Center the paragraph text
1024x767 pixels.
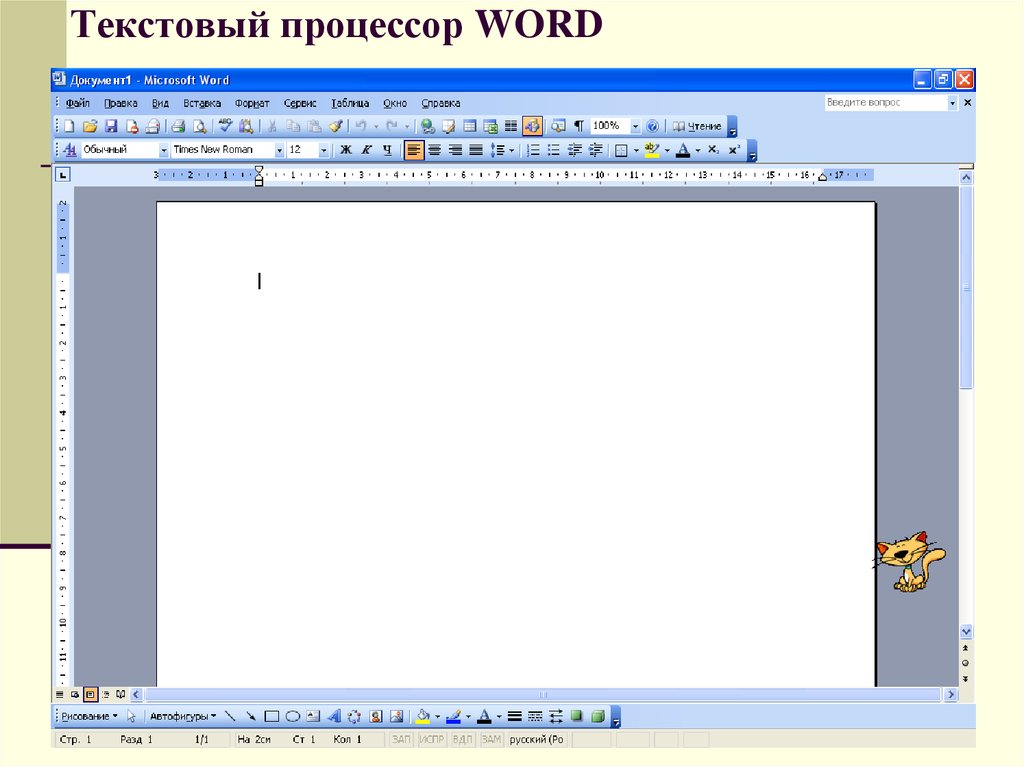(x=434, y=150)
